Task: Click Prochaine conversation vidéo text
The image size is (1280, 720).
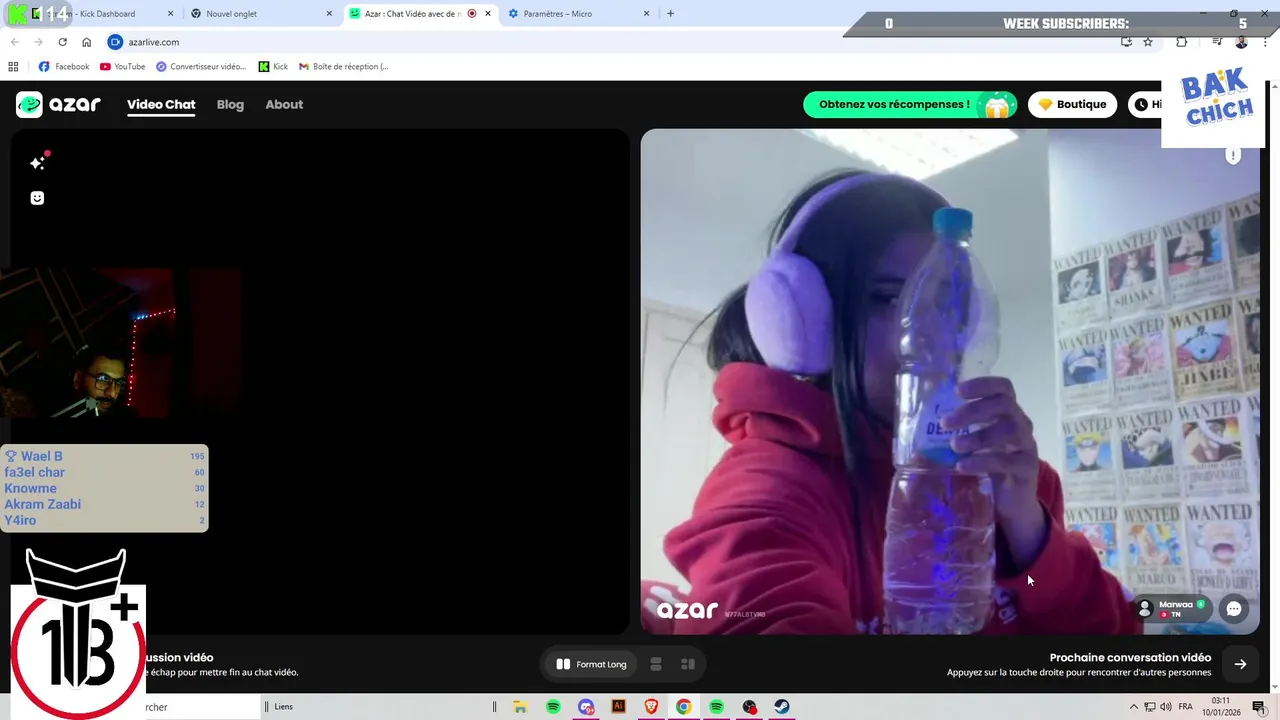Action: pos(1130,658)
